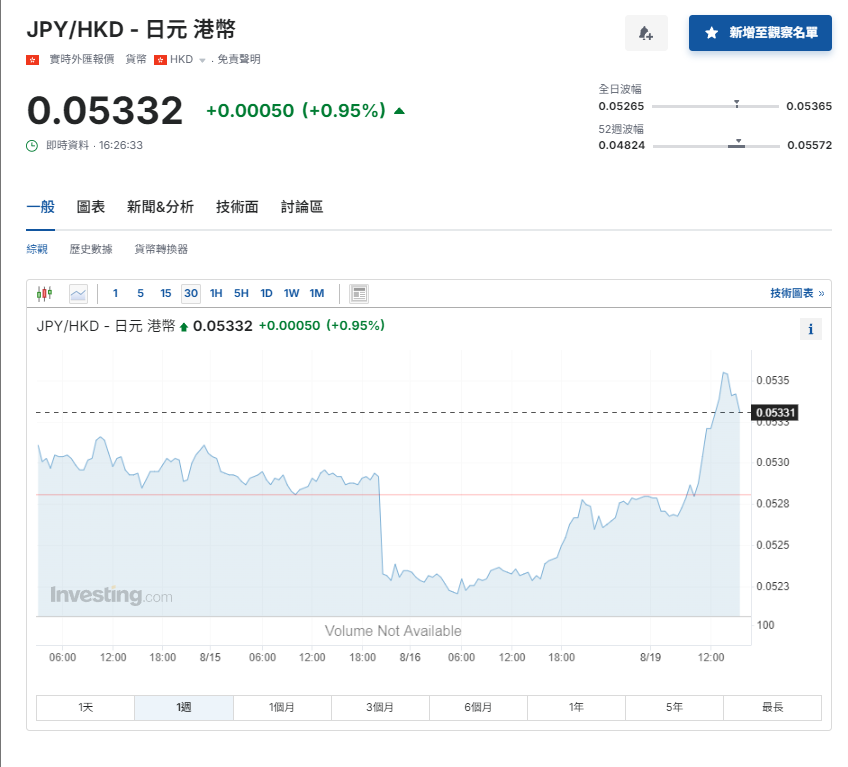848x767 pixels.
Task: Click the 52週波幅 range slider
Action: pyautogui.click(x=715, y=146)
